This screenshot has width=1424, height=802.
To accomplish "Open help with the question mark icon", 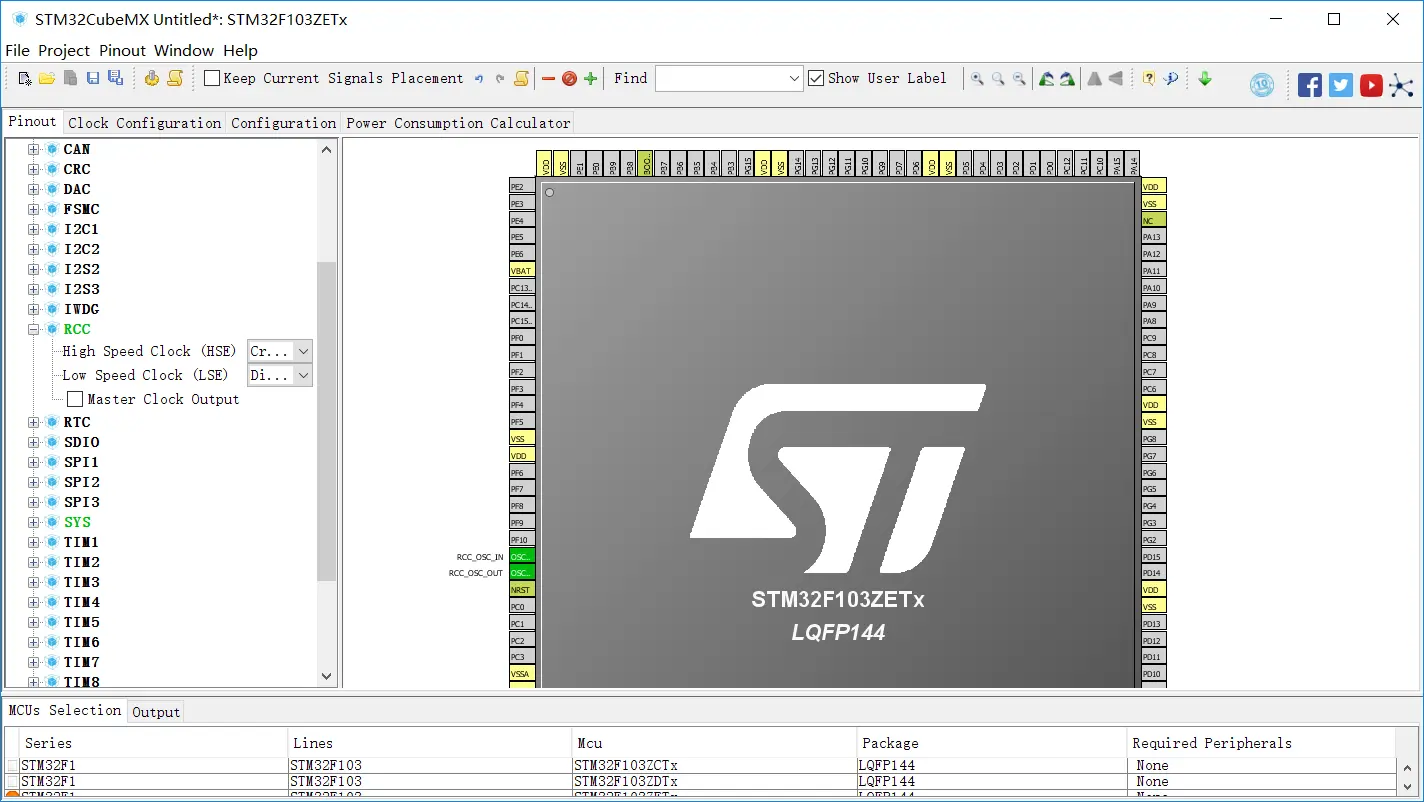I will click(1149, 78).
